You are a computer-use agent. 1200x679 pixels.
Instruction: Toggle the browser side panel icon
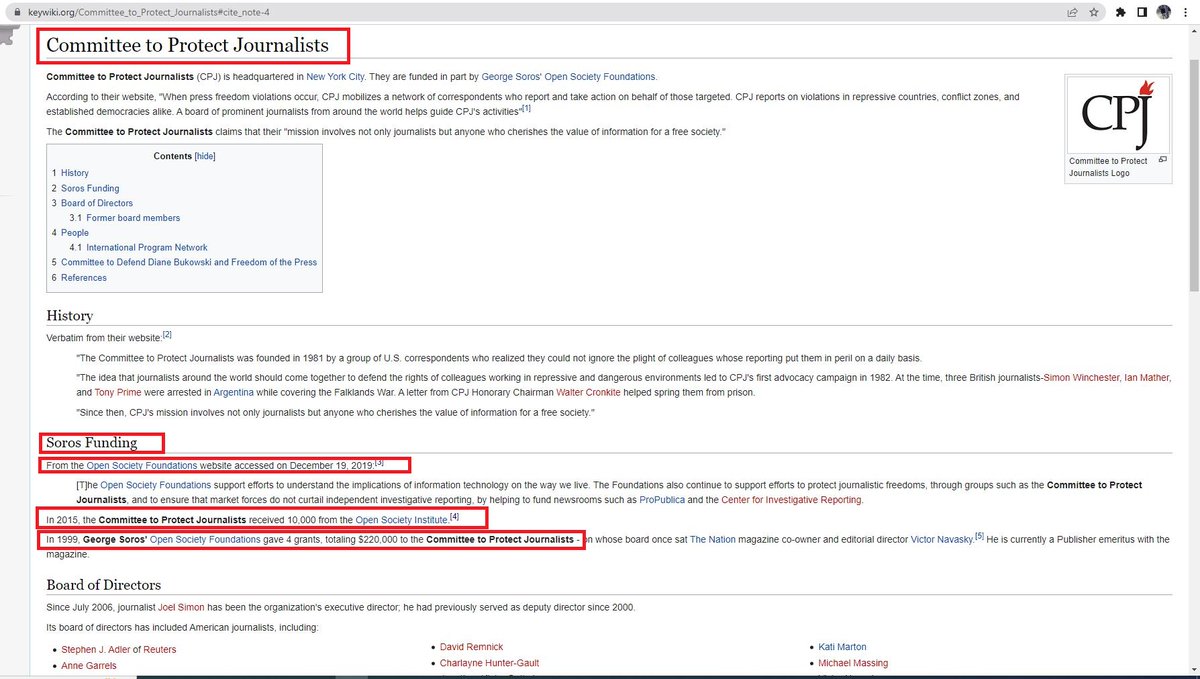tap(1142, 12)
